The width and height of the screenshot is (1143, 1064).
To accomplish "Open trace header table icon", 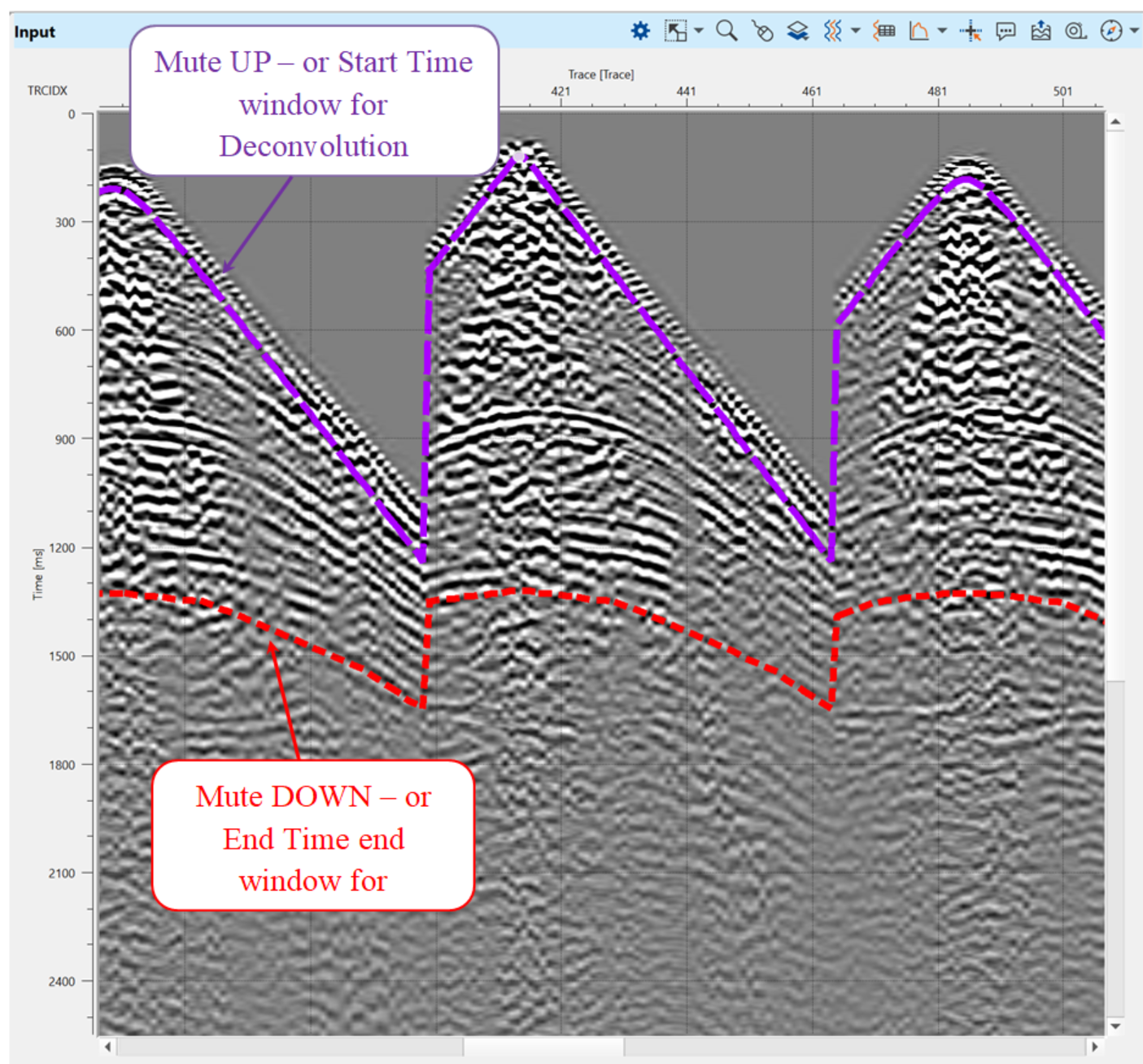I will click(884, 32).
